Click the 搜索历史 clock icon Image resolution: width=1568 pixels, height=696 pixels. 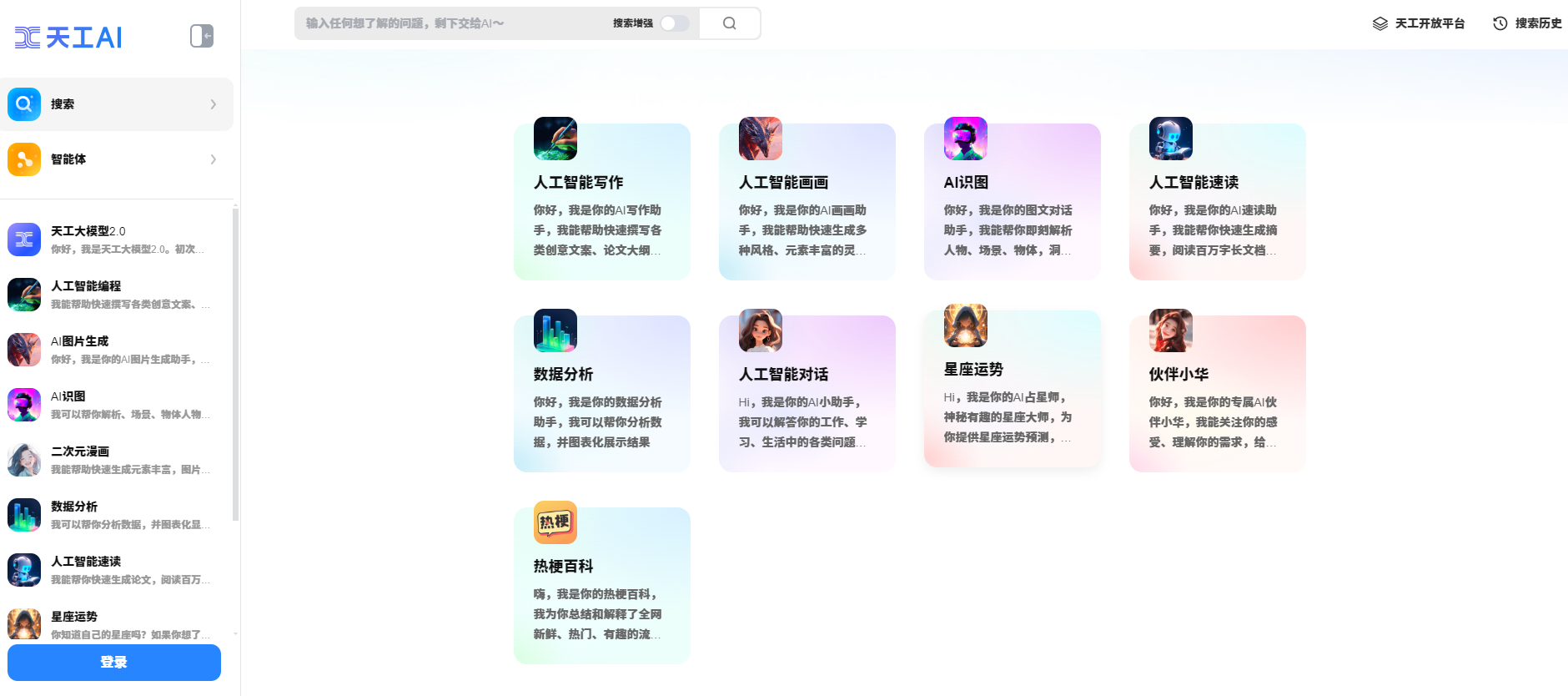tap(1500, 23)
